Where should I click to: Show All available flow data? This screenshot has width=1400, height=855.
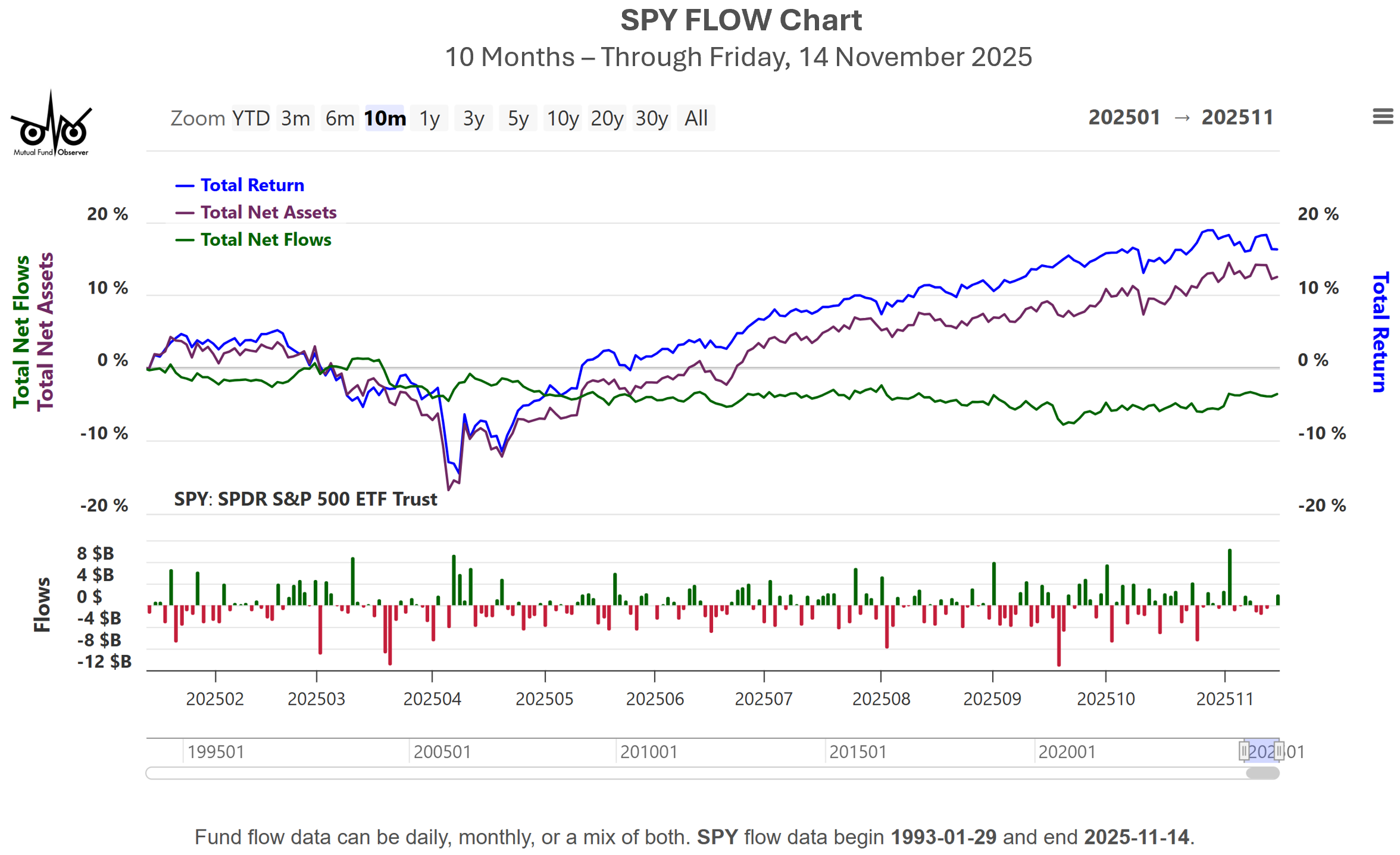(696, 118)
